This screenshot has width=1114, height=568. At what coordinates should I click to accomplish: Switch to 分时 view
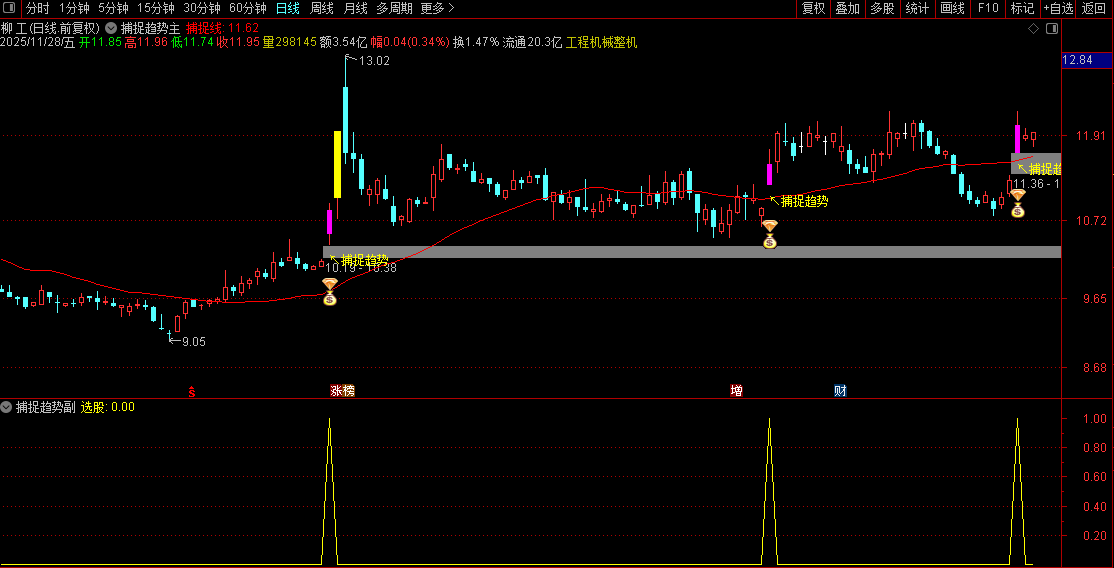click(38, 9)
